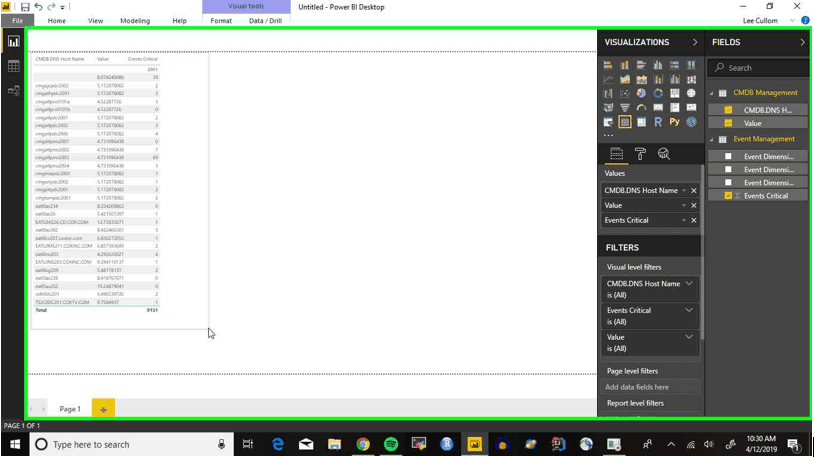814x457 pixels.
Task: Uncheck the CMDB.DNS H... field checkbox
Action: click(728, 110)
